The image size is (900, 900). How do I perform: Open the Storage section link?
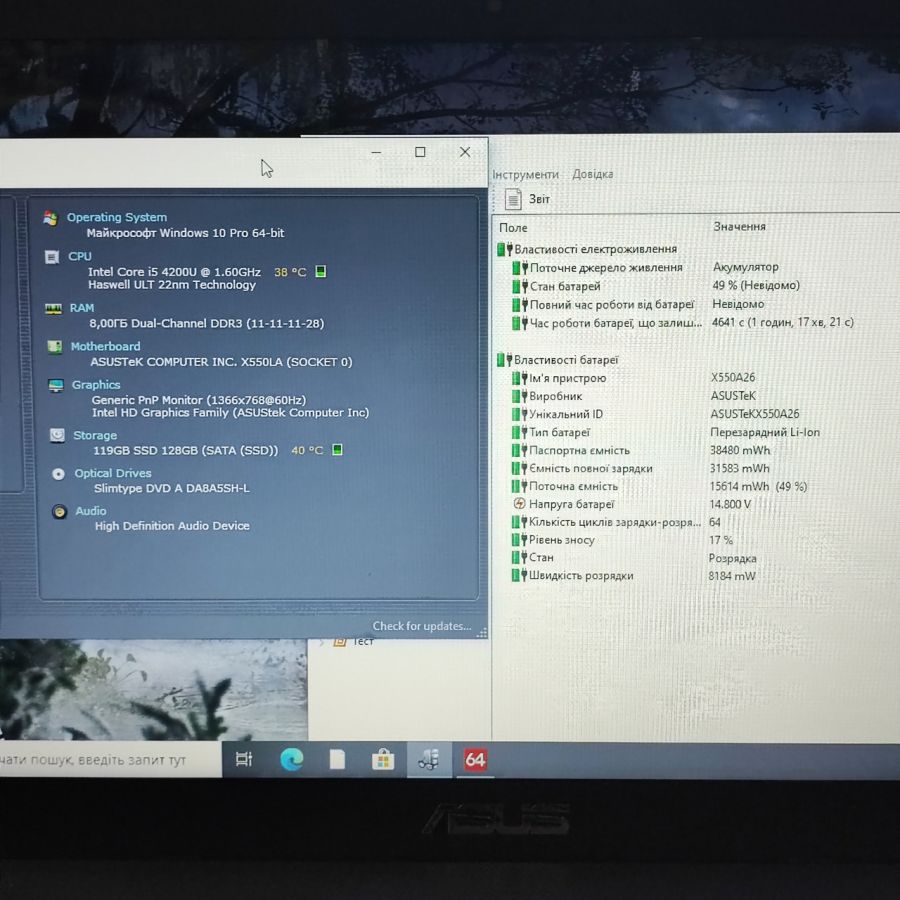click(95, 436)
